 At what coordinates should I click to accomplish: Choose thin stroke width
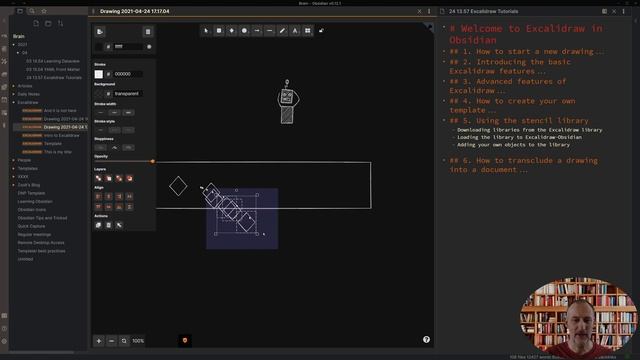pyautogui.click(x=100, y=112)
